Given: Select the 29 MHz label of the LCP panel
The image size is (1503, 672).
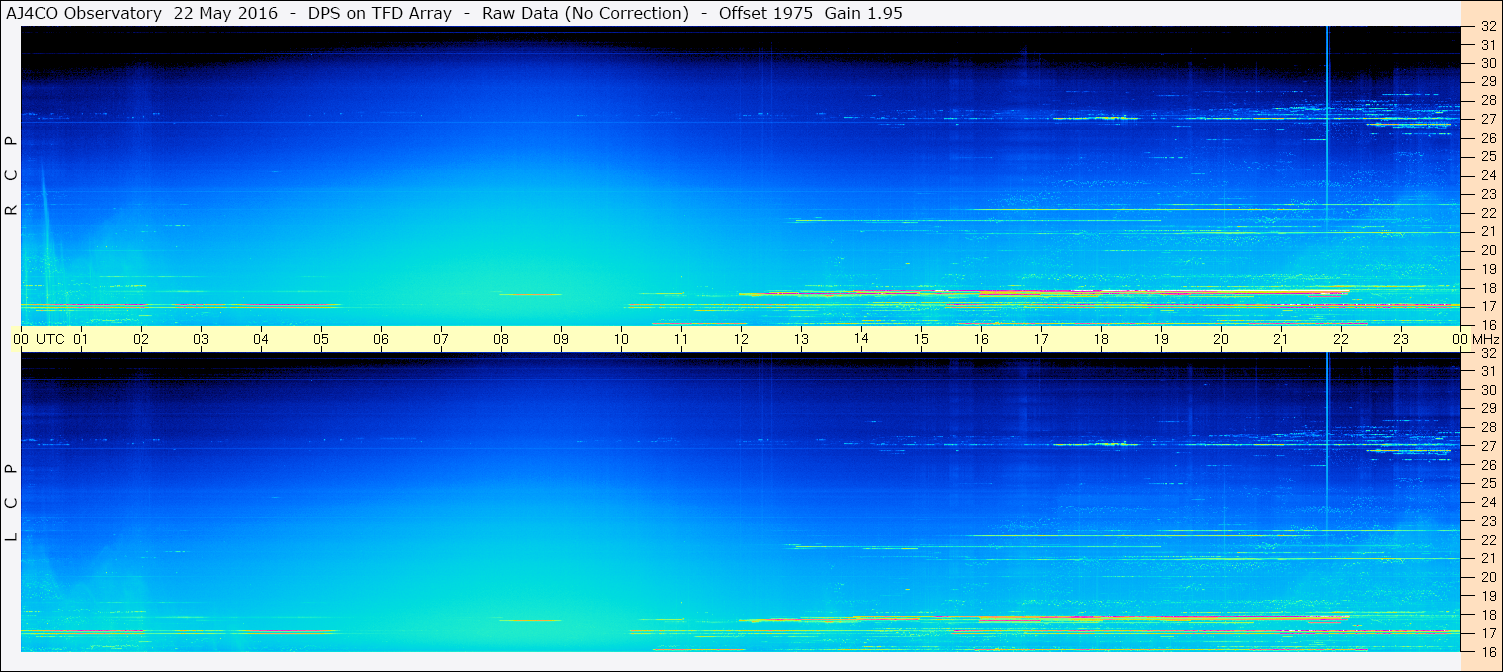Looking at the screenshot, I should pyautogui.click(x=1488, y=408).
